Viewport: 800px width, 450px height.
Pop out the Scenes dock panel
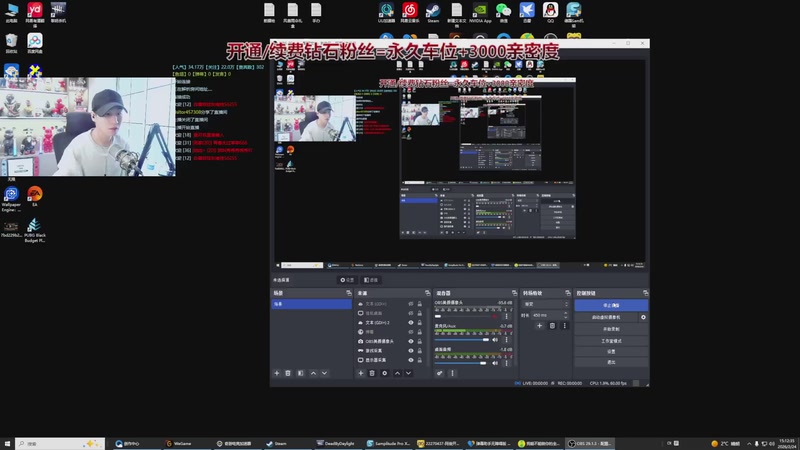[348, 293]
